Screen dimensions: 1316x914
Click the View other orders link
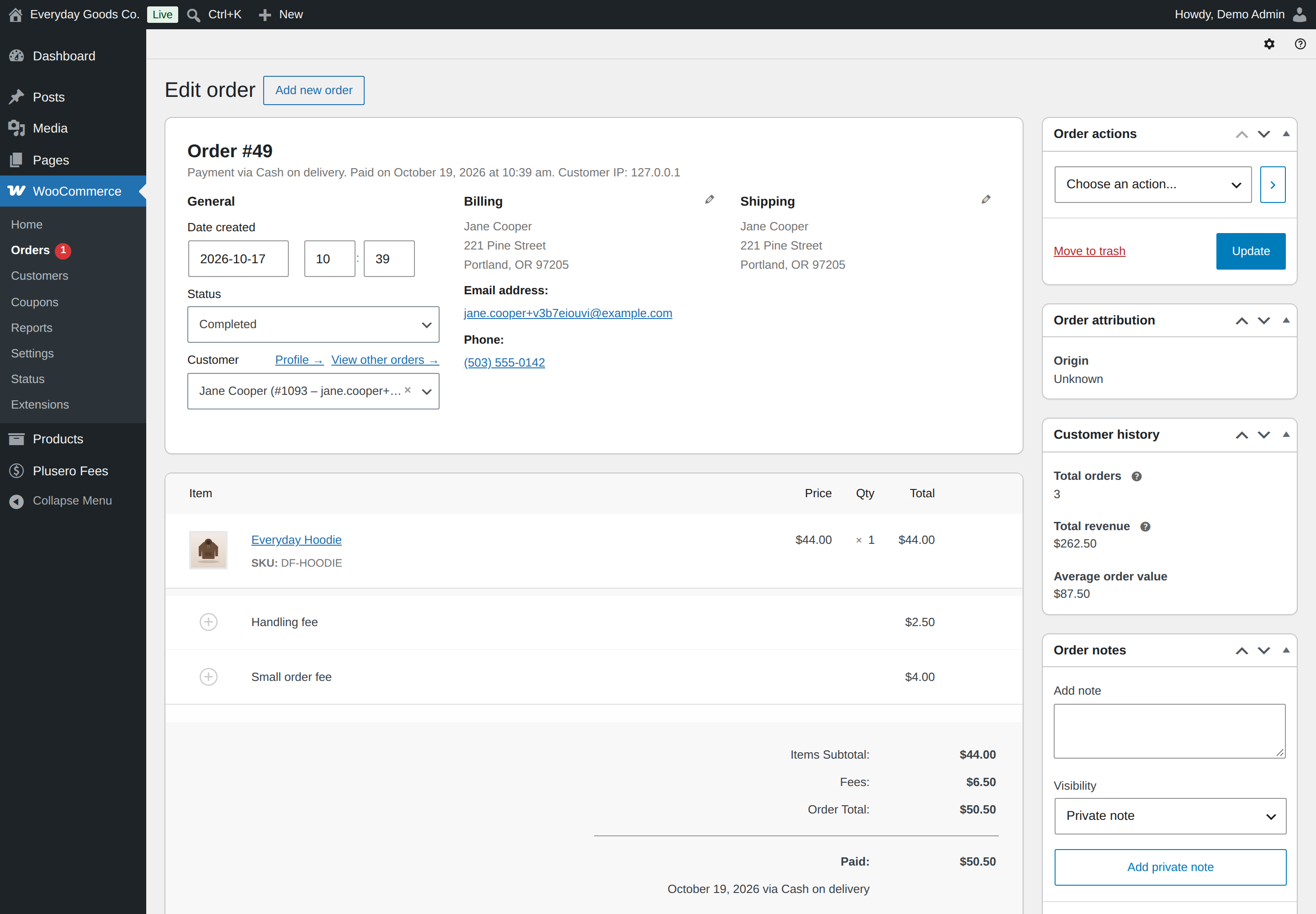click(x=385, y=360)
